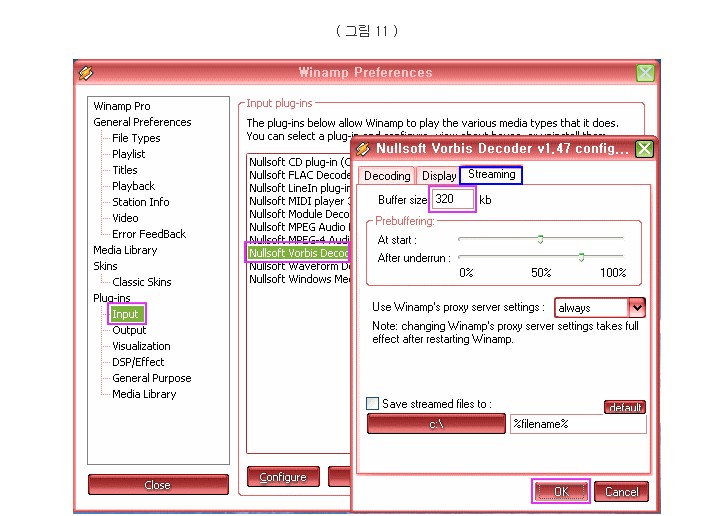
Task: Switch to the Display tab
Action: click(x=439, y=176)
